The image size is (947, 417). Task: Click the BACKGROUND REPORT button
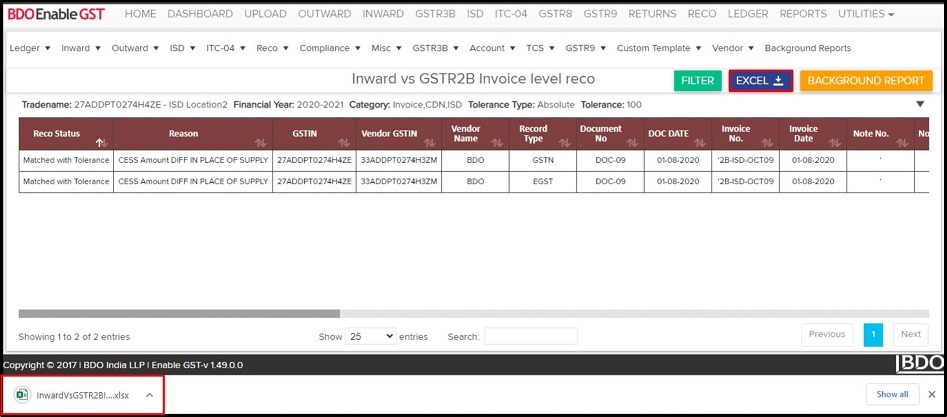866,81
